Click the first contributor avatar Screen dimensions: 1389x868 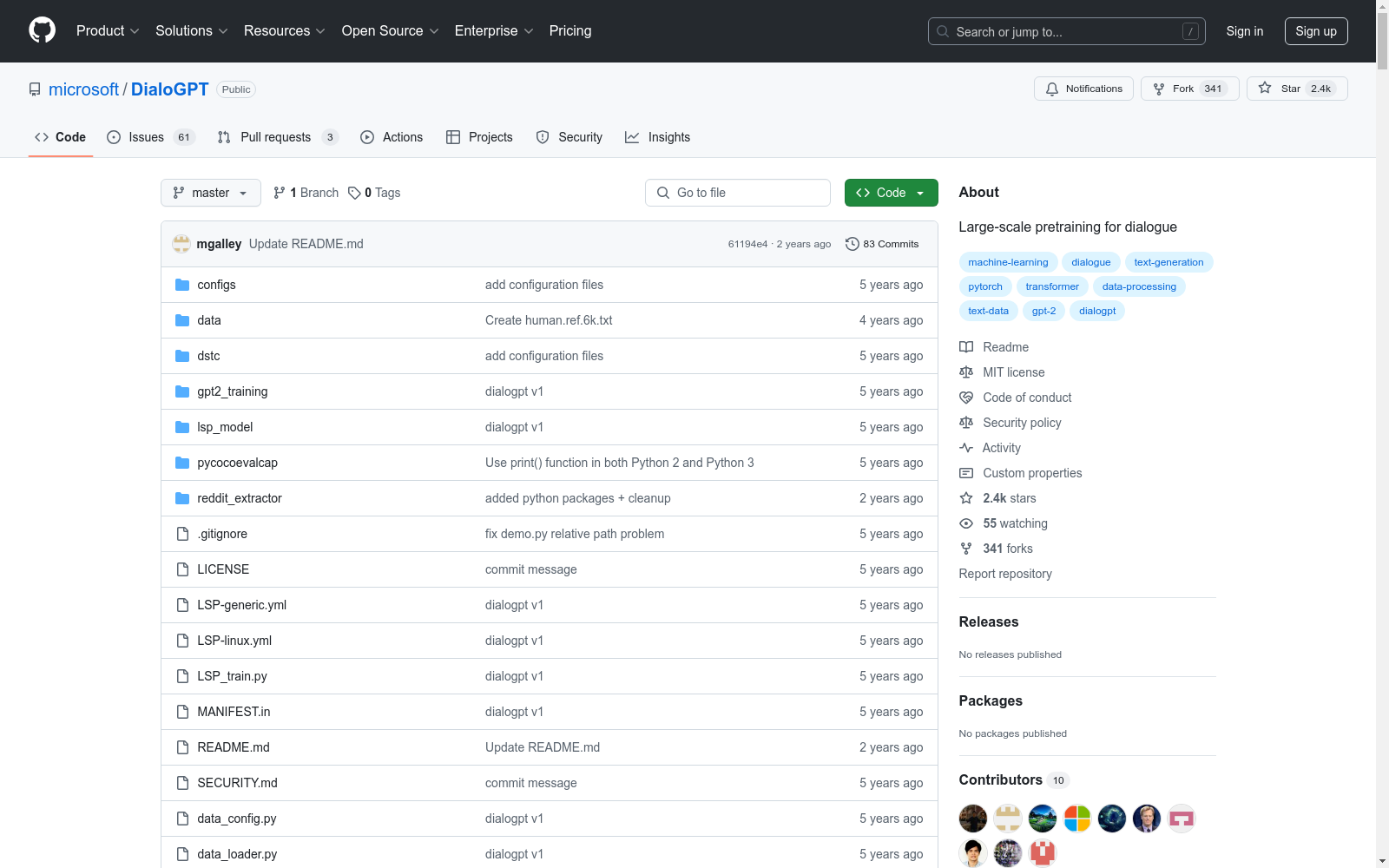973,819
